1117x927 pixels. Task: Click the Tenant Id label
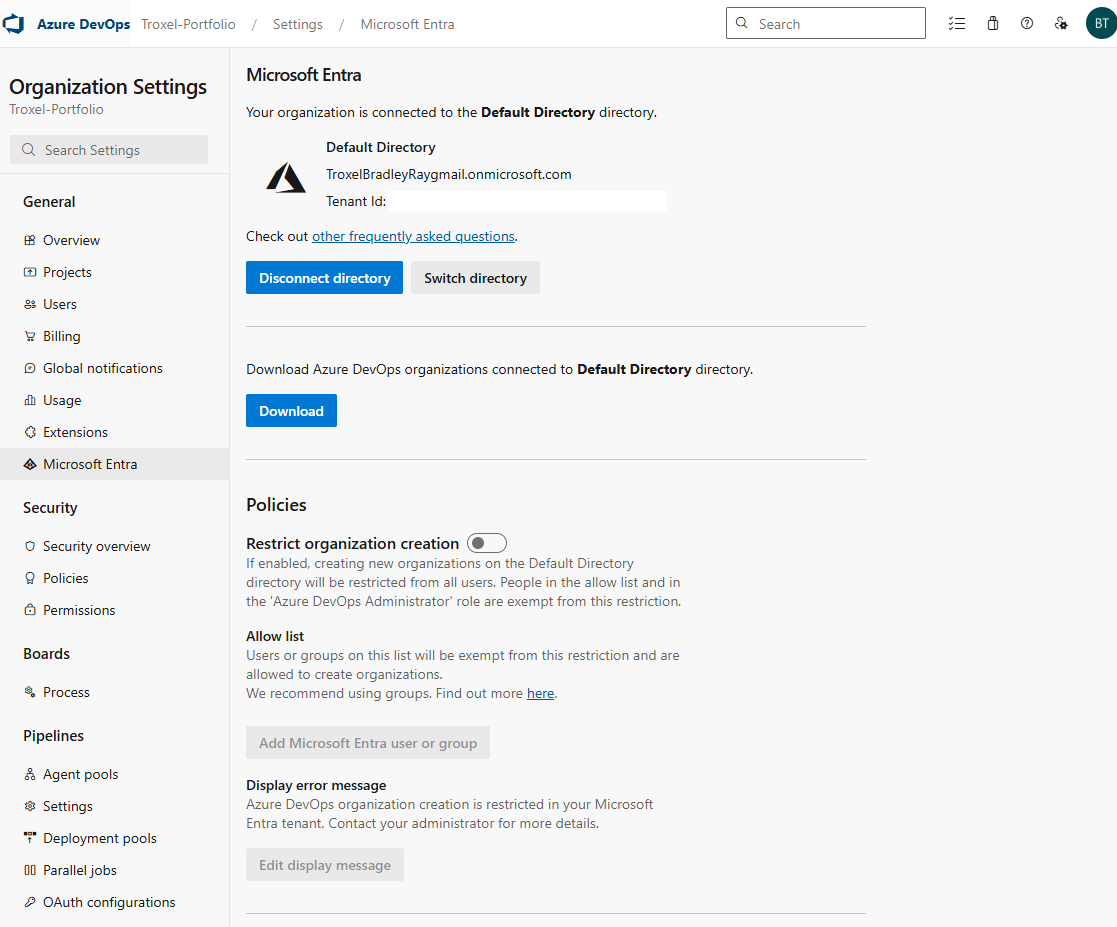click(356, 202)
